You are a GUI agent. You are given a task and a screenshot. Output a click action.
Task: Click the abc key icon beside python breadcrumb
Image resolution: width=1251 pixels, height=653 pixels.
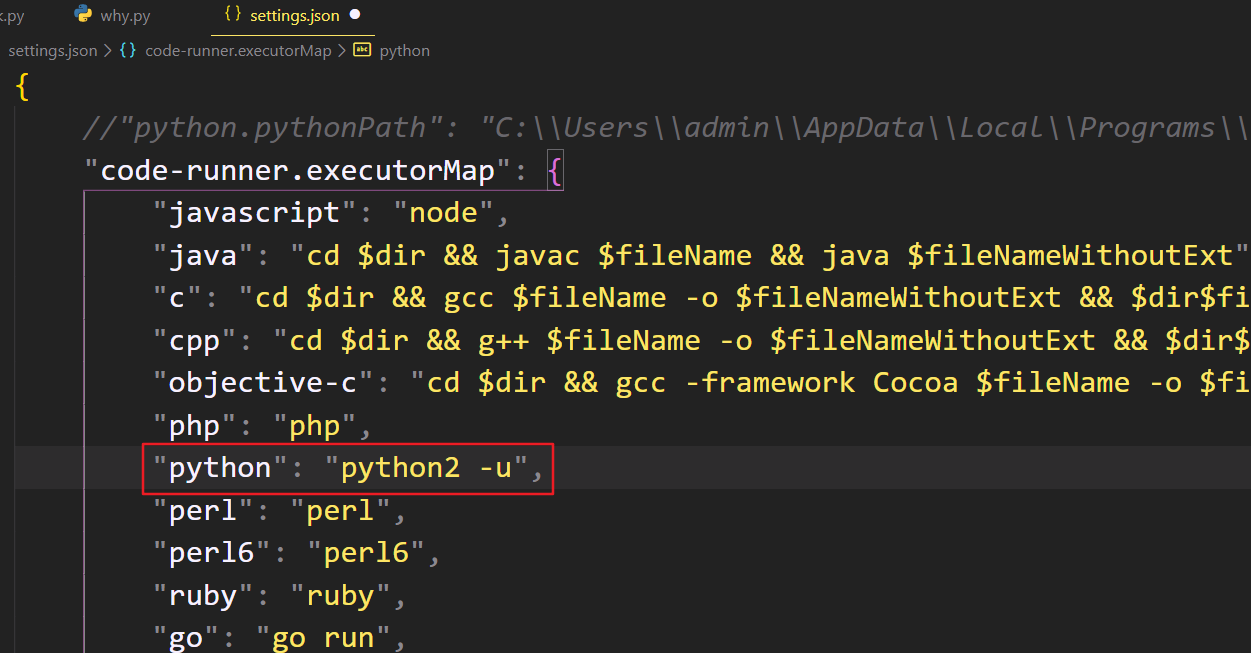tap(361, 50)
